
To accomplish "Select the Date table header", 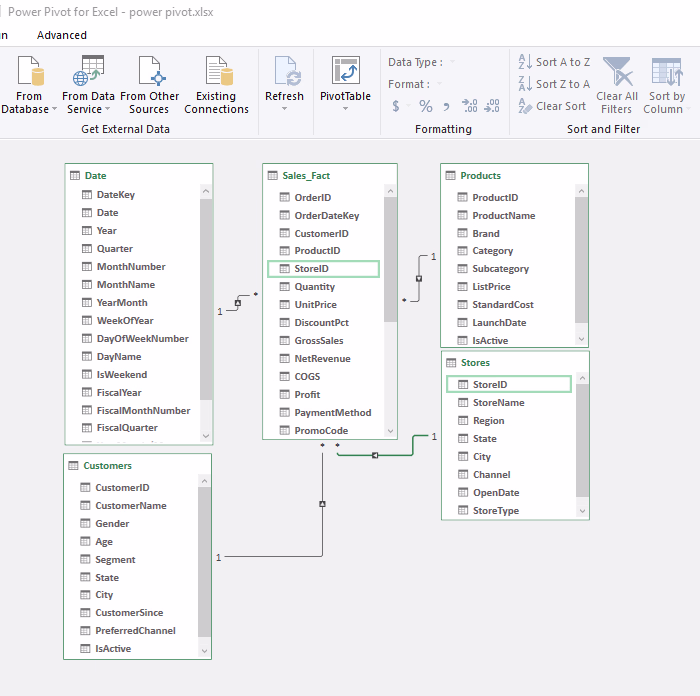I will click(138, 175).
